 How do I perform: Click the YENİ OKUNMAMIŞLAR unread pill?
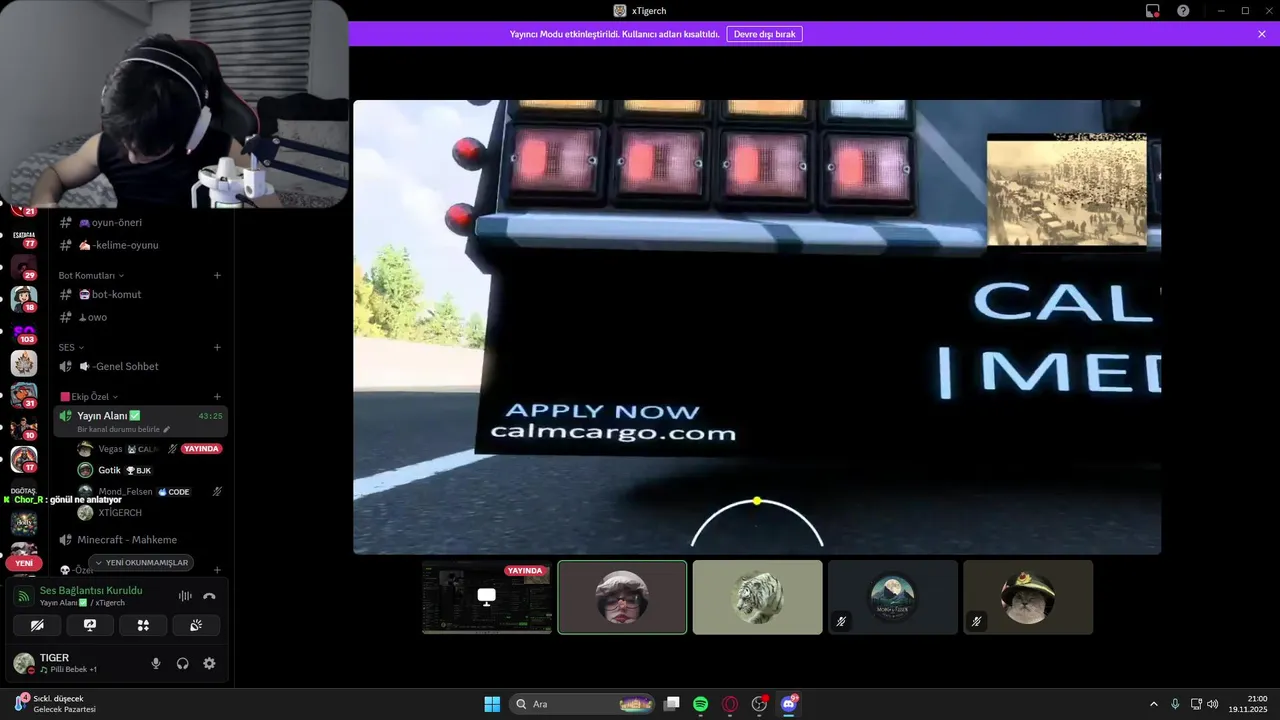coord(140,563)
